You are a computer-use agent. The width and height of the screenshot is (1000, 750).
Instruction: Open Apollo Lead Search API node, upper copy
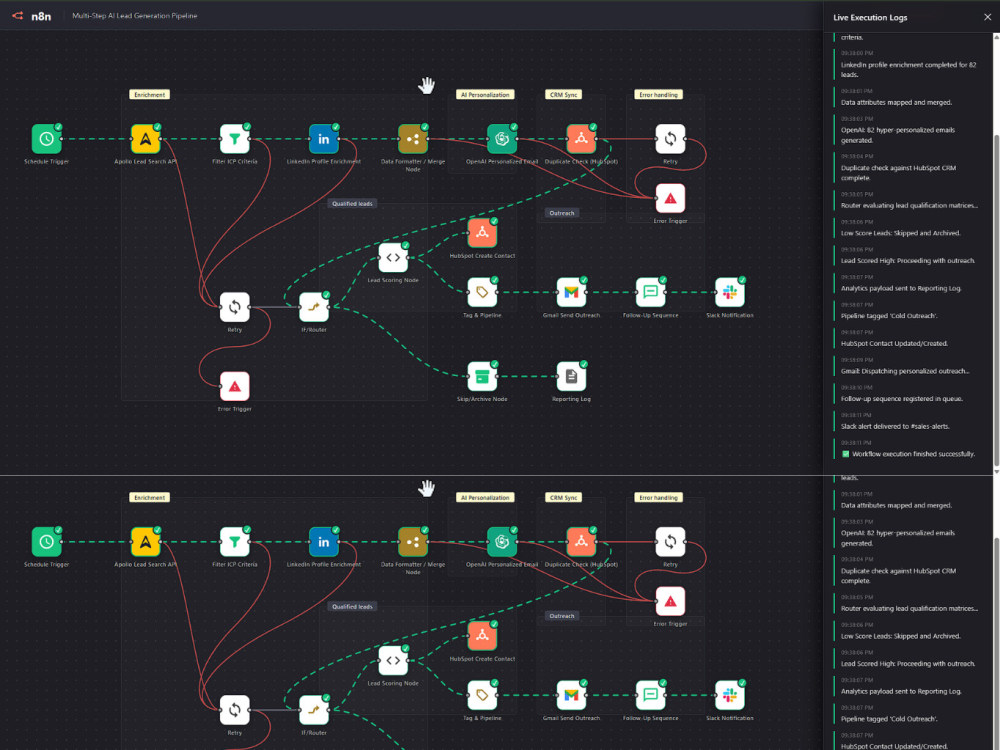tap(145, 139)
